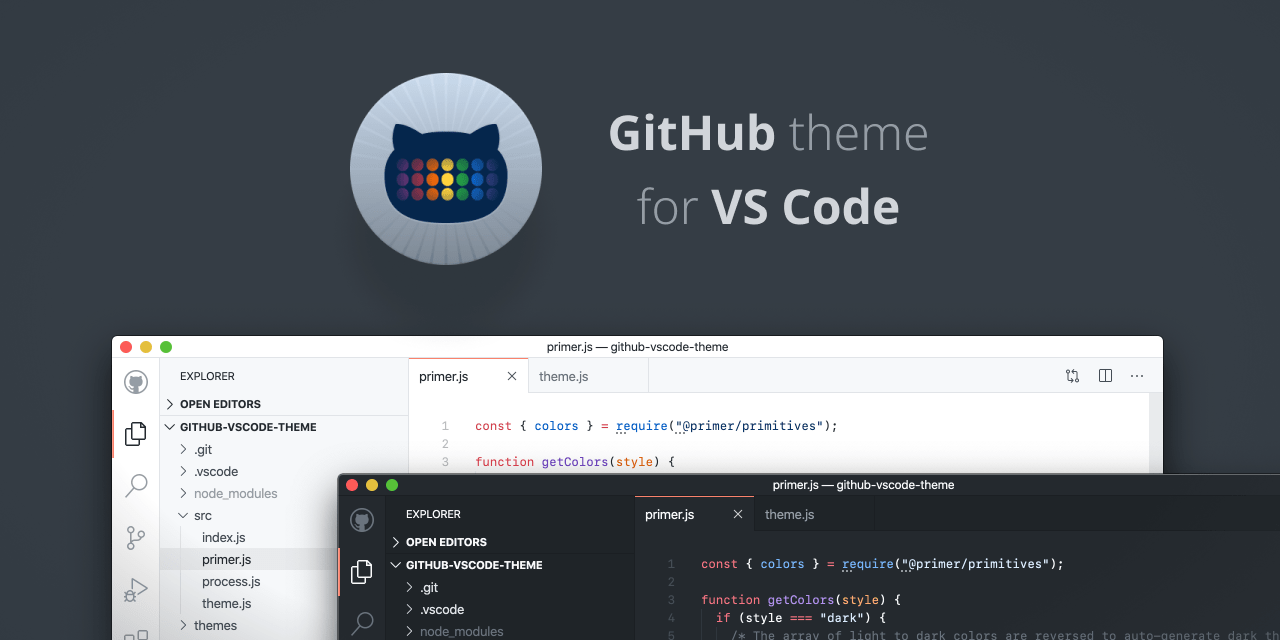Click "@primer/primitives" string in dark editor
Screen dimensions: 1280x640
pos(975,564)
